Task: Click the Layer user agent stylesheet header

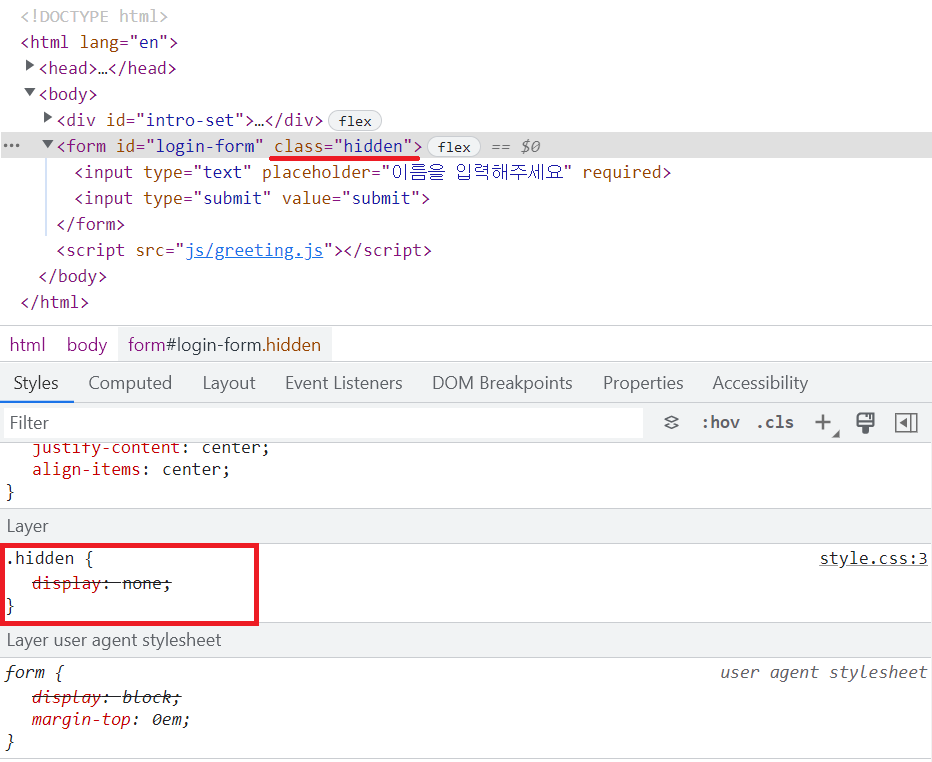Action: pos(465,640)
